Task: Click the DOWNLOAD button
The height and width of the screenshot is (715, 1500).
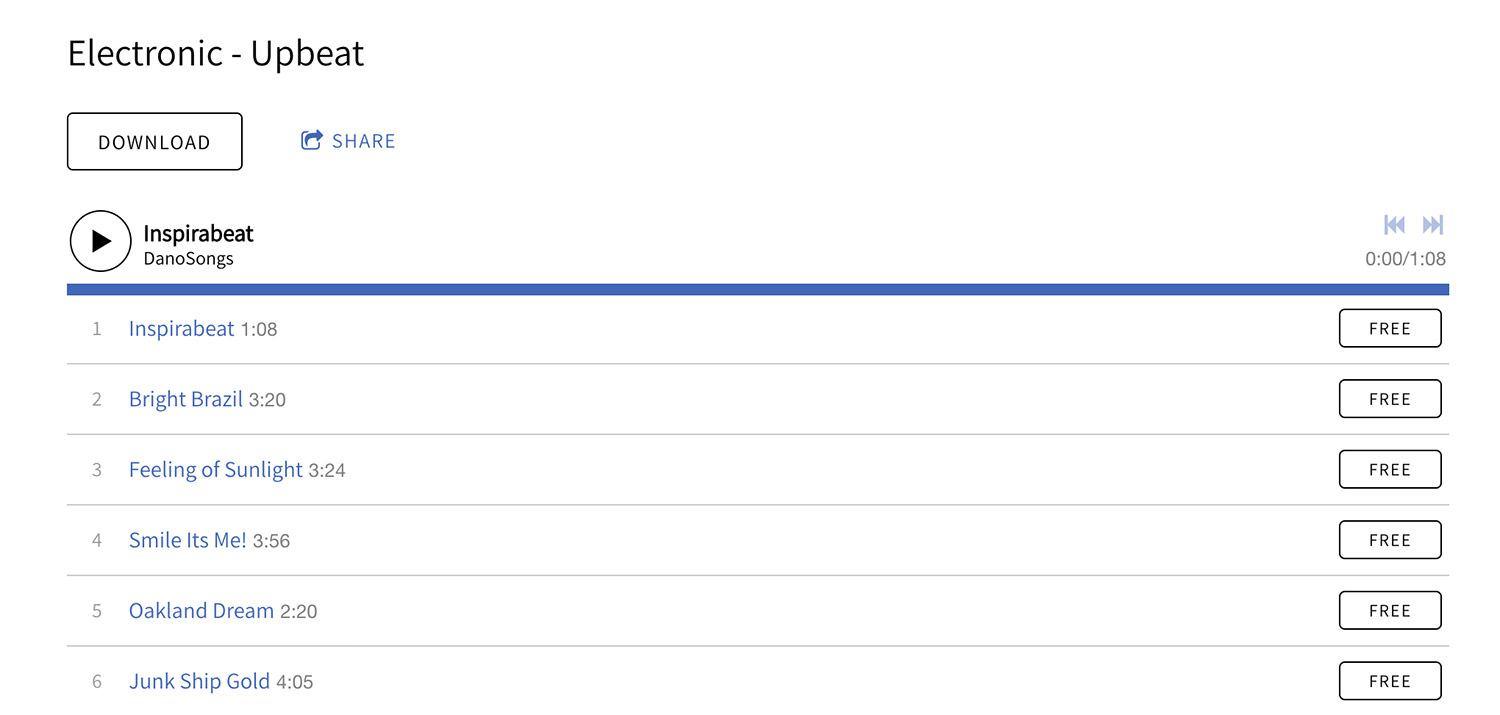Action: point(155,142)
